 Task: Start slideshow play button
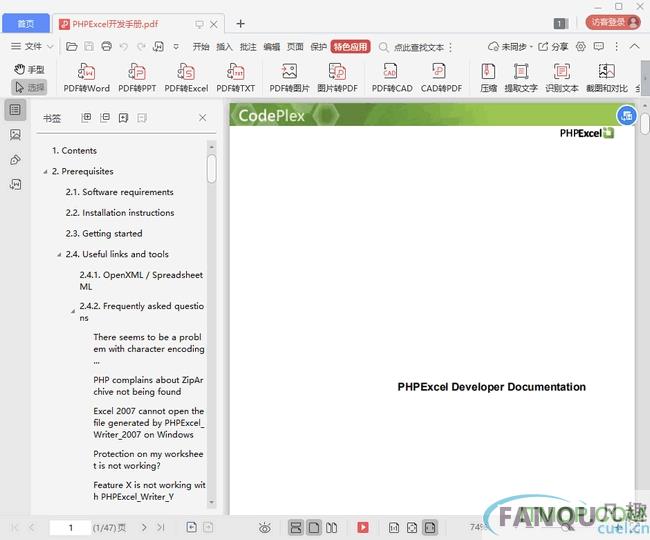click(363, 528)
